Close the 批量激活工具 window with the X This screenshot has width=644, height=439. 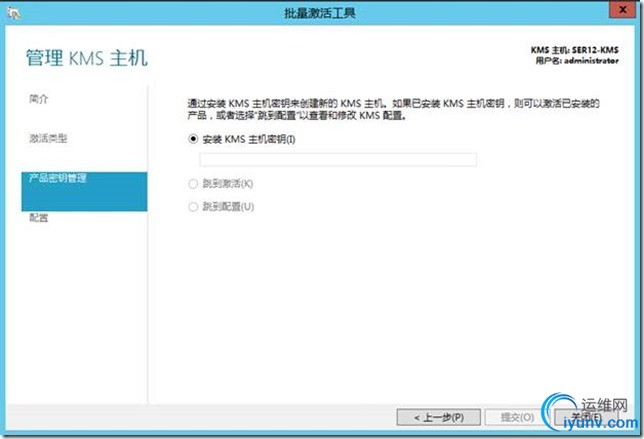622,9
